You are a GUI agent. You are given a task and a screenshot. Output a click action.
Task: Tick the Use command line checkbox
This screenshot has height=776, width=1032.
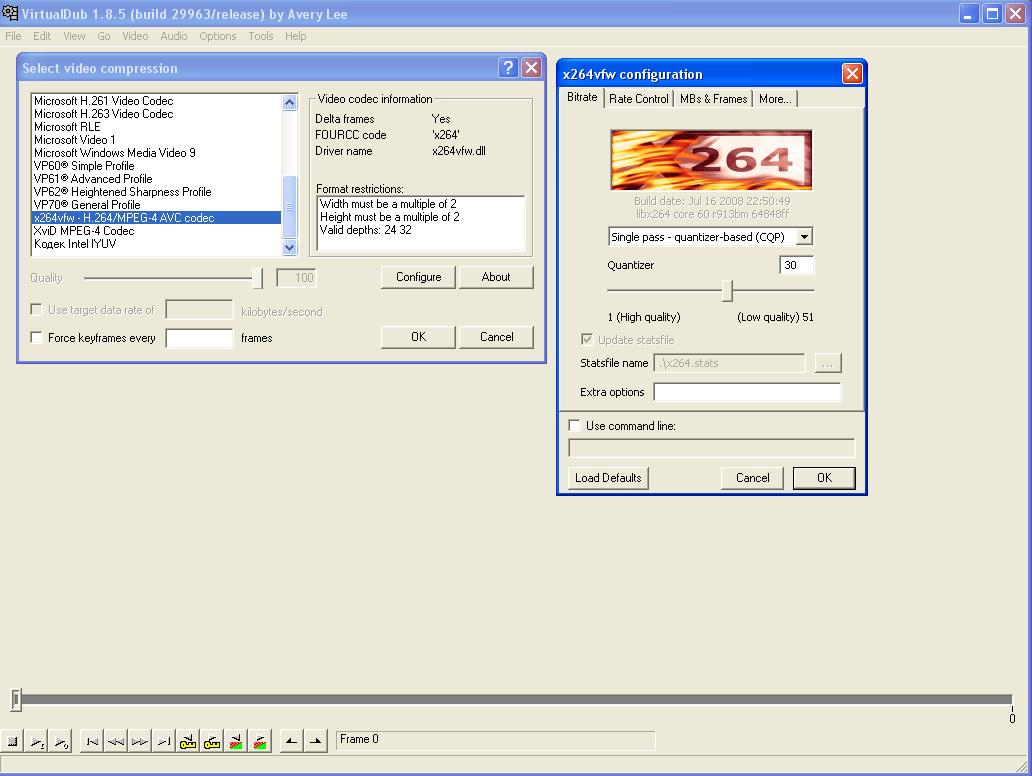pyautogui.click(x=574, y=425)
